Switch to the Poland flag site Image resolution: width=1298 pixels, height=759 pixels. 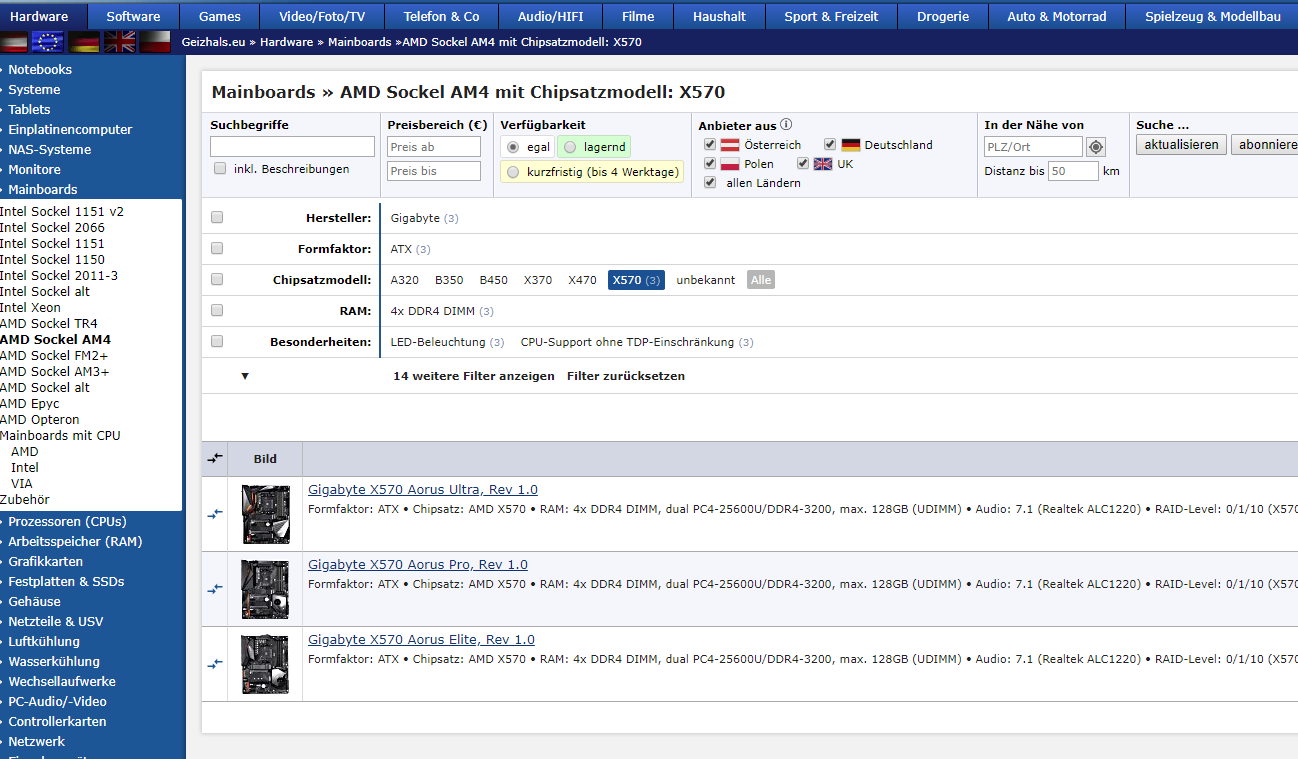(x=155, y=42)
